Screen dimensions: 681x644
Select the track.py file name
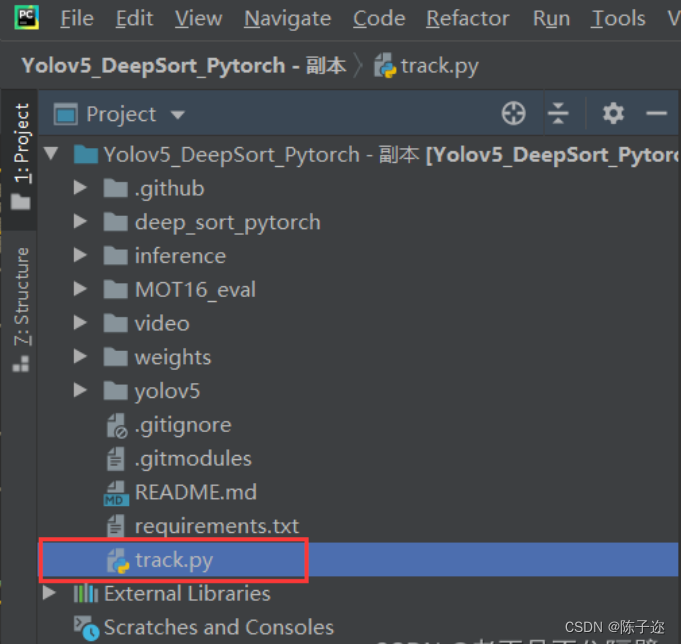coord(174,560)
